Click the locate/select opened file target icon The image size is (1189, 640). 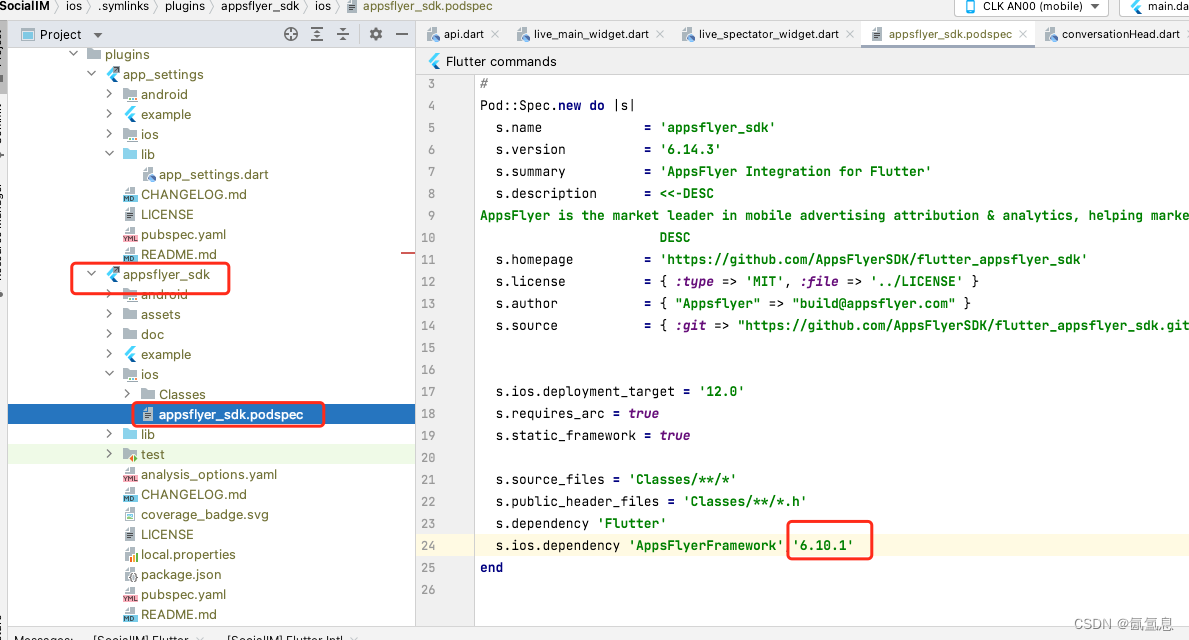click(x=291, y=34)
